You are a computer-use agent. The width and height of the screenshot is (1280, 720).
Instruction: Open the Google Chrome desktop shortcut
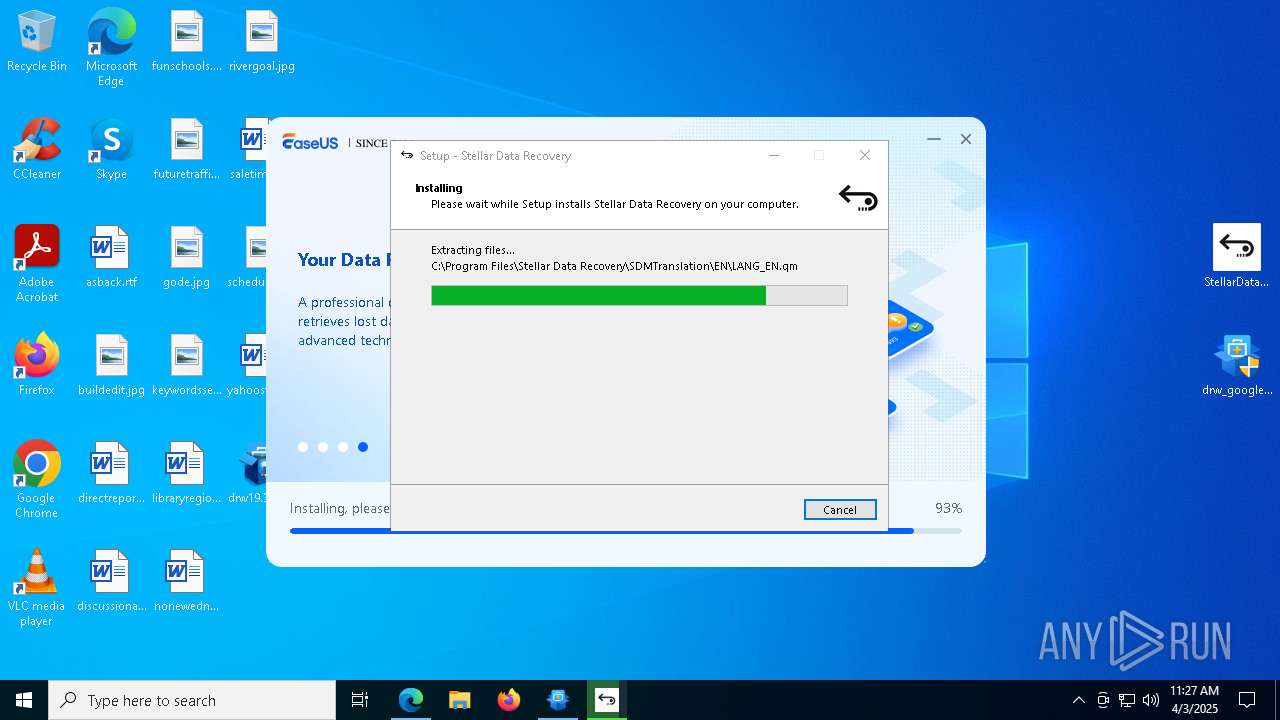click(x=37, y=480)
